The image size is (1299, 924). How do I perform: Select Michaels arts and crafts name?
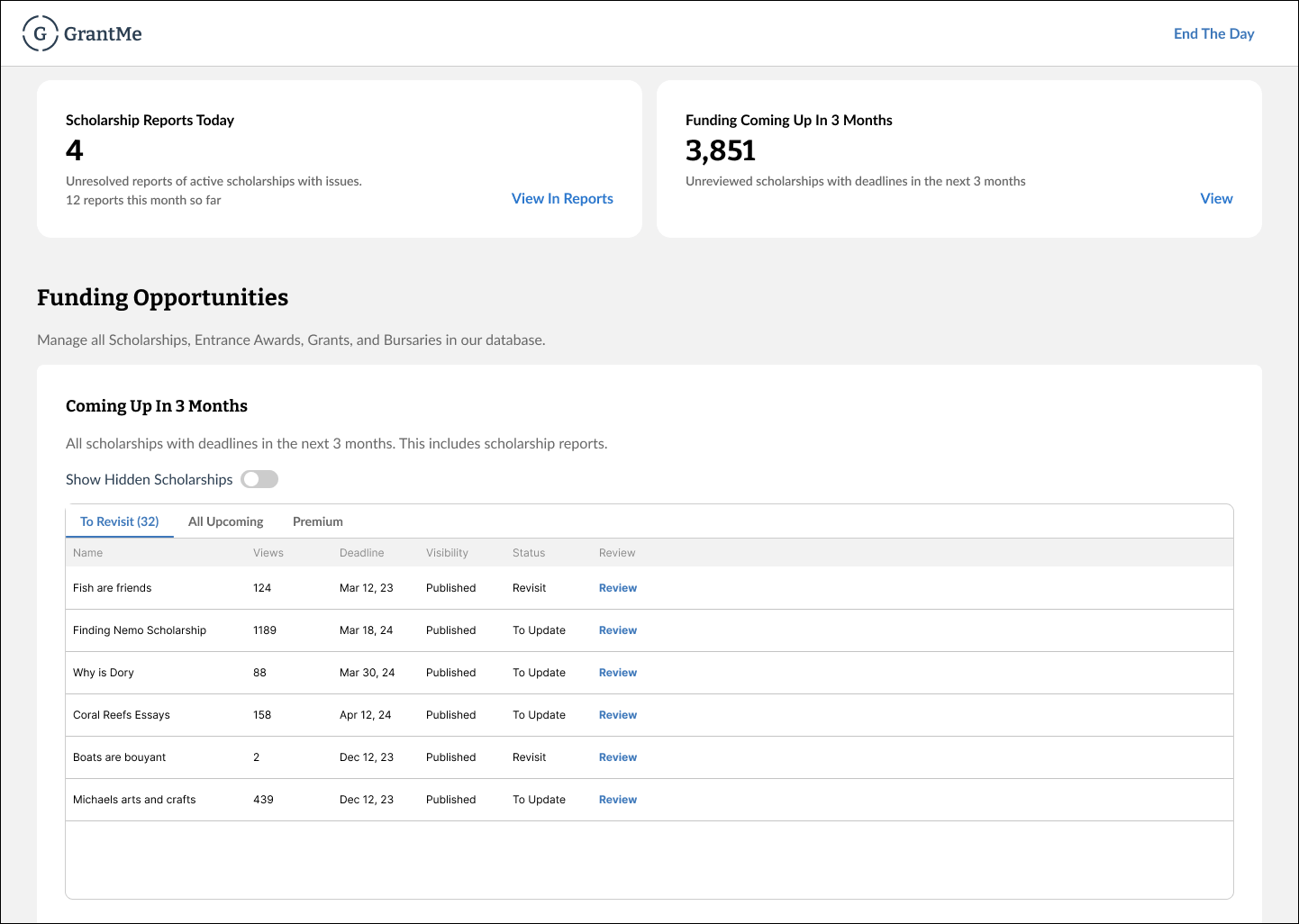pos(134,800)
